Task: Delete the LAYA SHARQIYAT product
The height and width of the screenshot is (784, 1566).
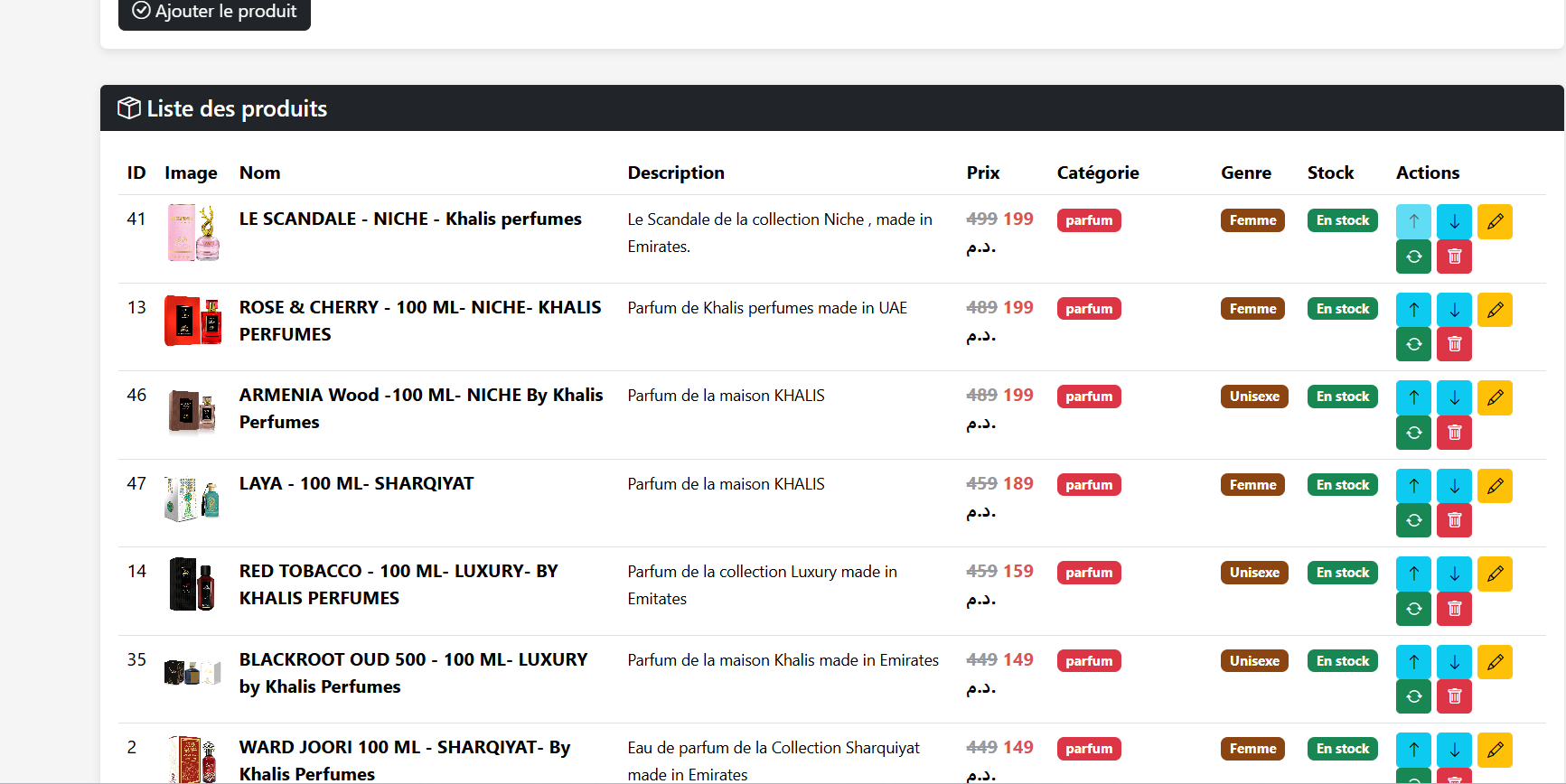Action: click(x=1454, y=520)
